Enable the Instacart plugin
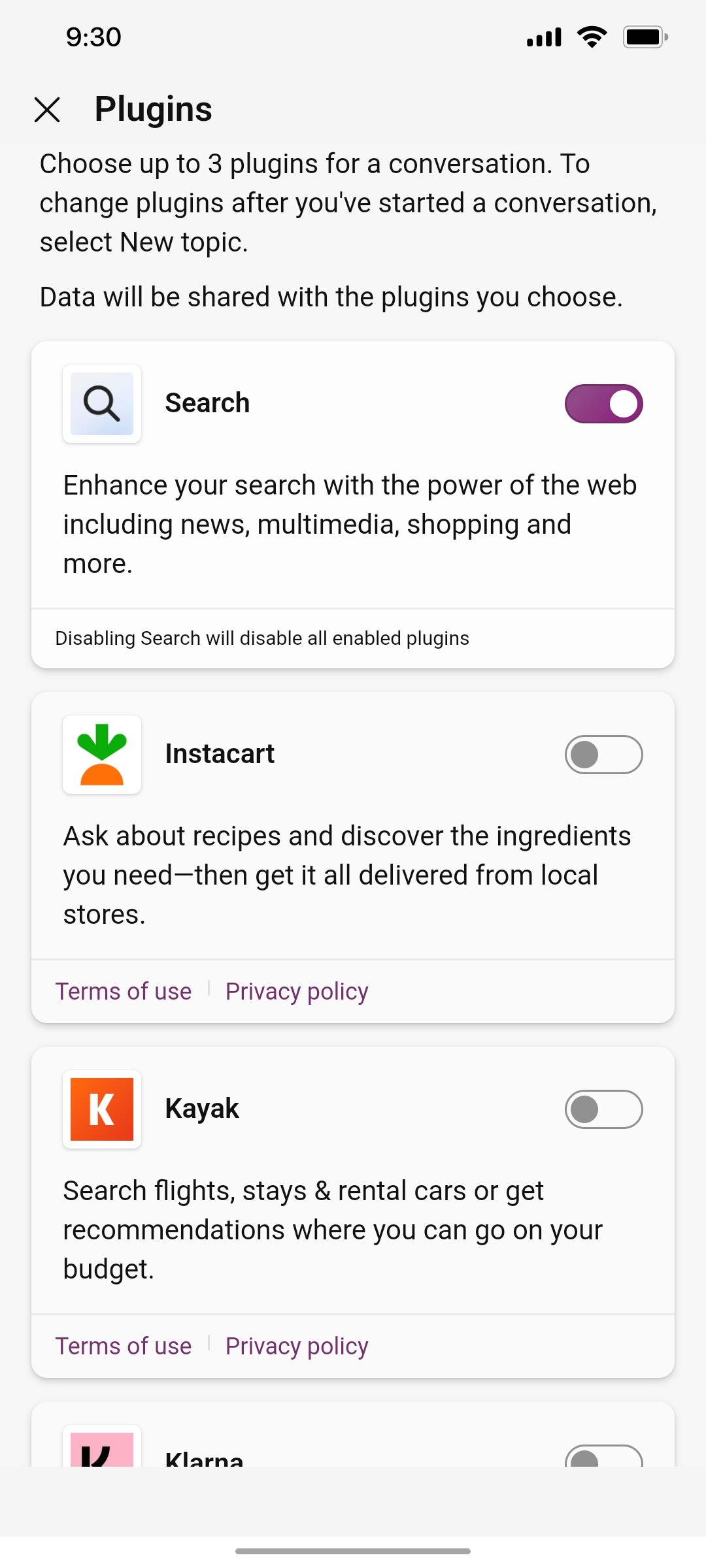This screenshot has width=706, height=1568. coord(603,754)
